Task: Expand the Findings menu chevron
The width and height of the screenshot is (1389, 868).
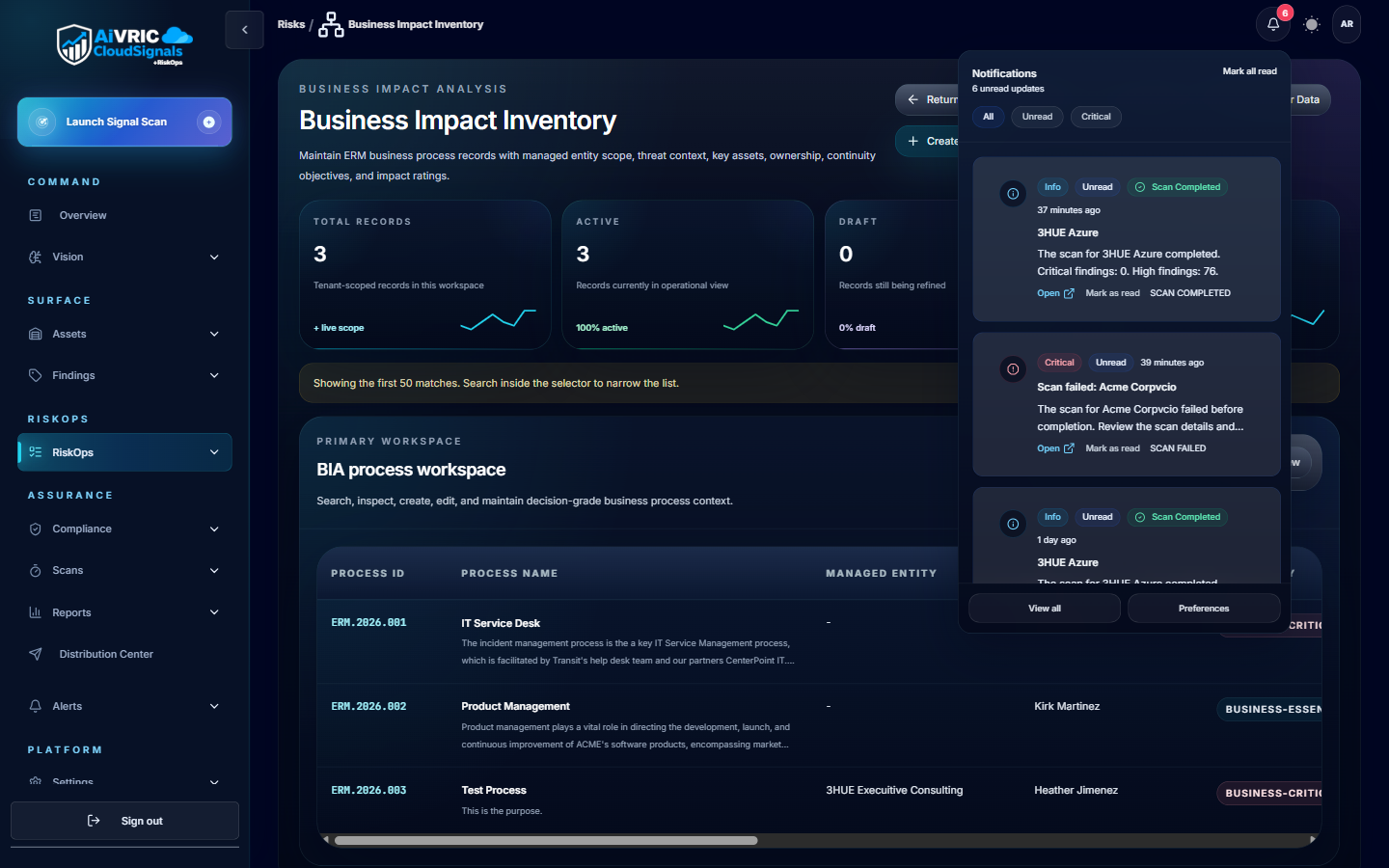Action: pos(214,375)
